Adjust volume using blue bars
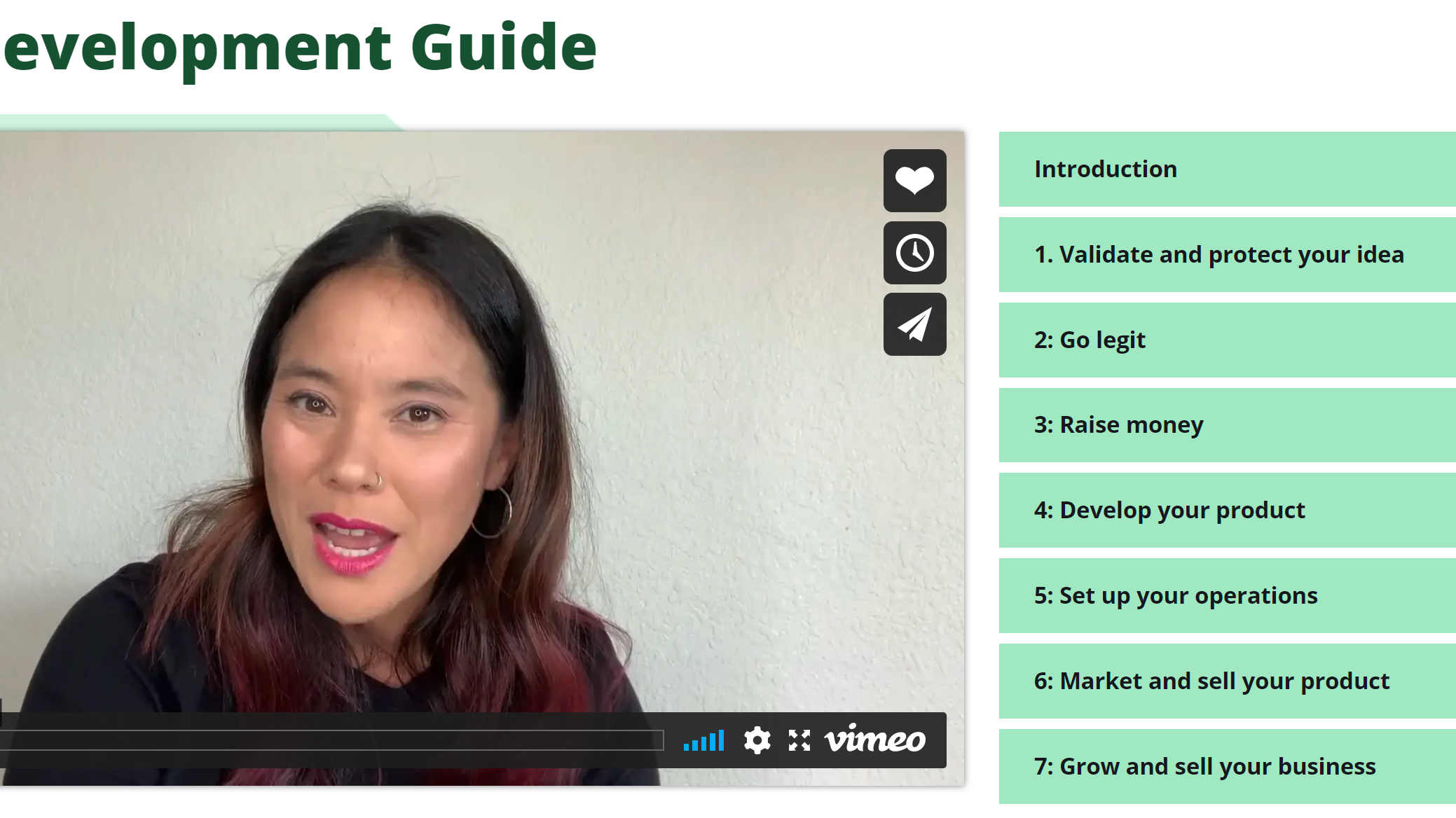Viewport: 1456px width, 818px height. (703, 741)
